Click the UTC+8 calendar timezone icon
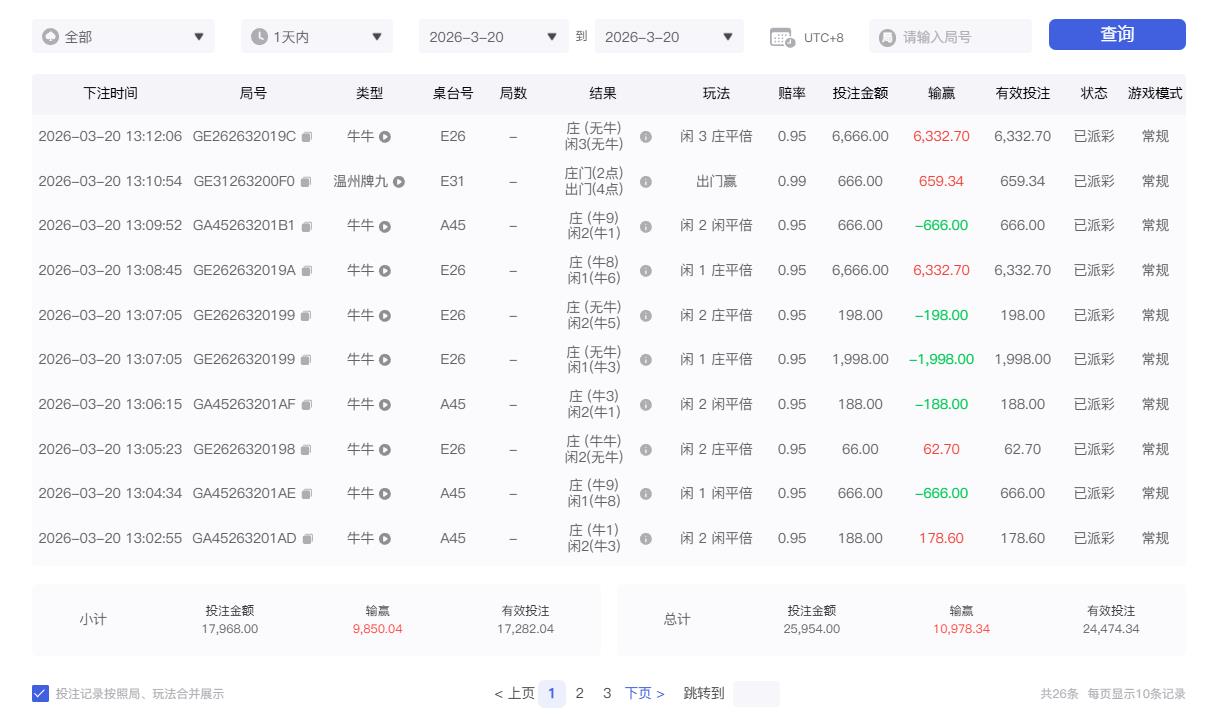This screenshot has width=1221, height=719. pos(782,37)
